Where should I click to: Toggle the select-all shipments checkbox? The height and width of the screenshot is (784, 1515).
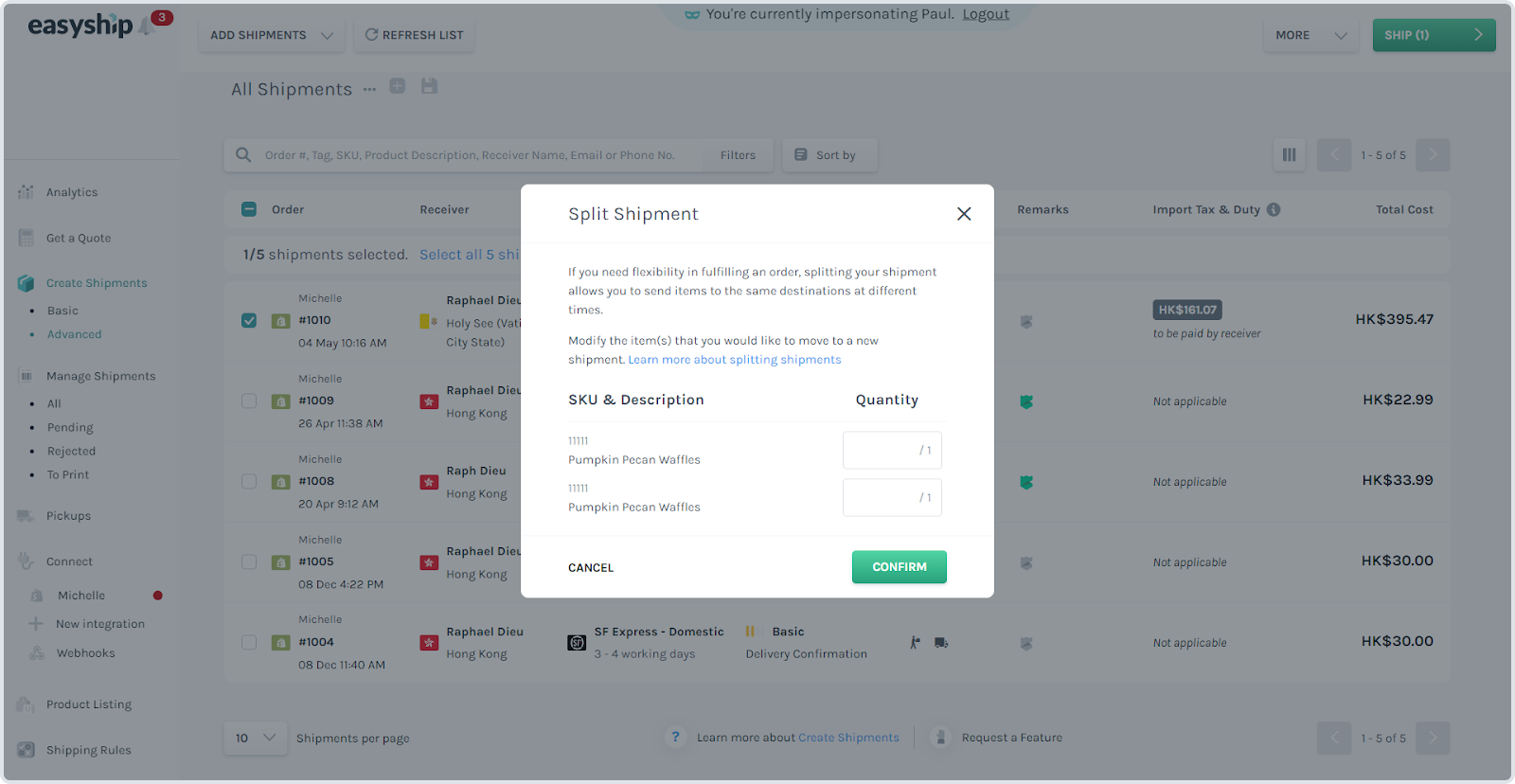coord(249,209)
